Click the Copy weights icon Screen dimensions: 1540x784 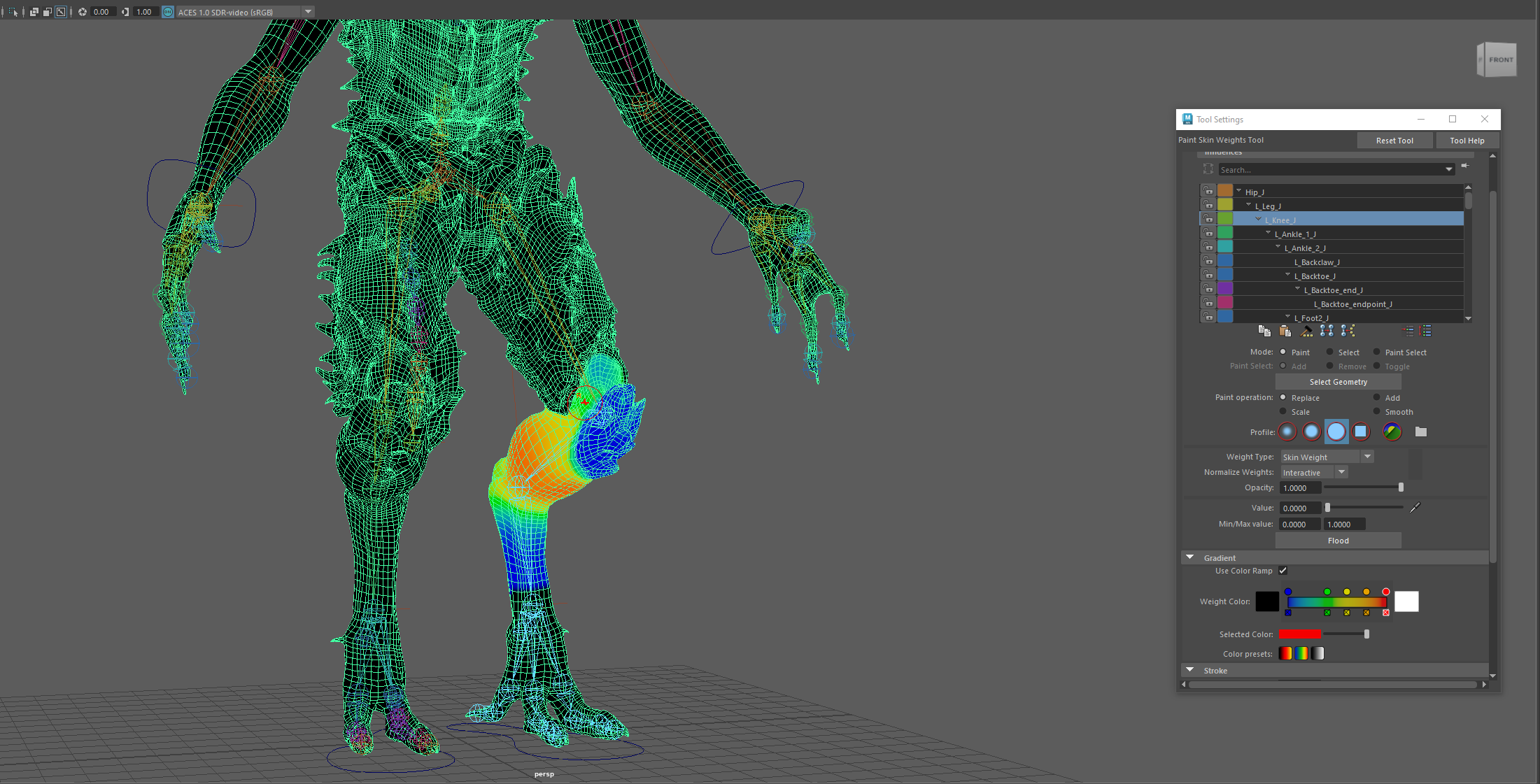(x=1264, y=331)
